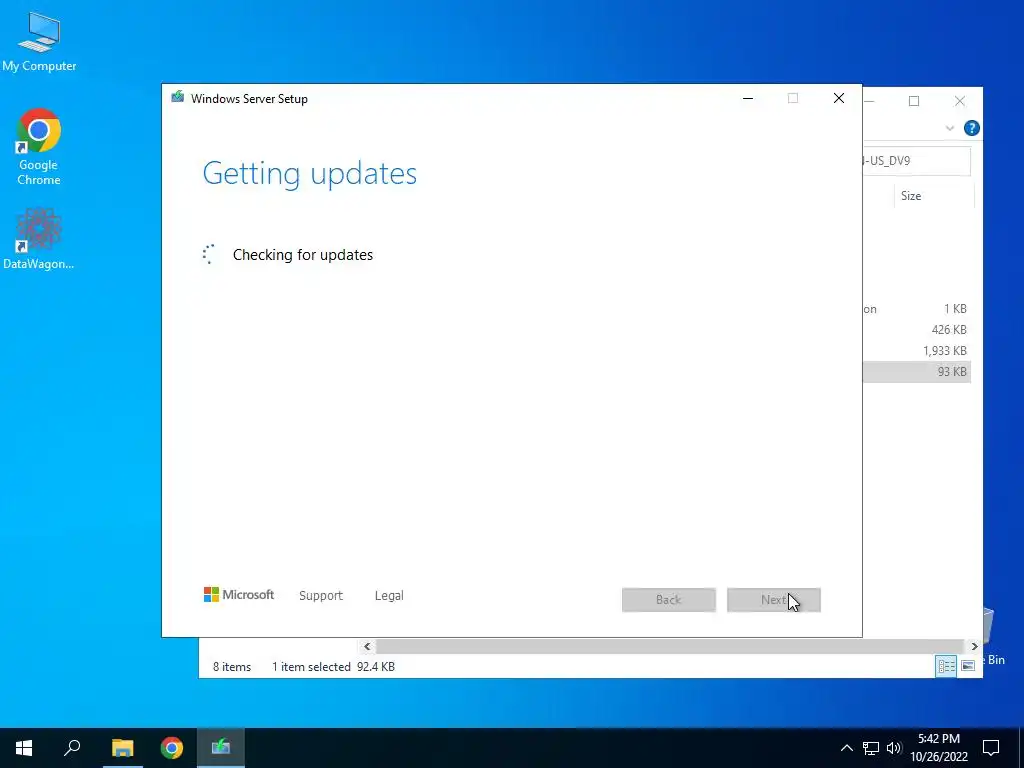Switch to details view in File Explorer
This screenshot has height=768, width=1024.
pyautogui.click(x=946, y=665)
